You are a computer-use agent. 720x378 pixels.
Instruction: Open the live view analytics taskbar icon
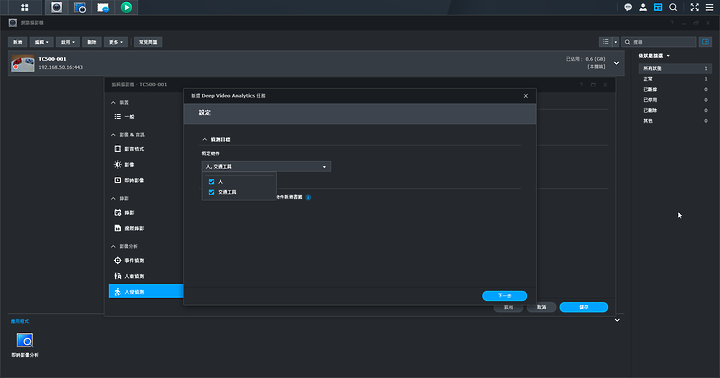click(x=80, y=7)
